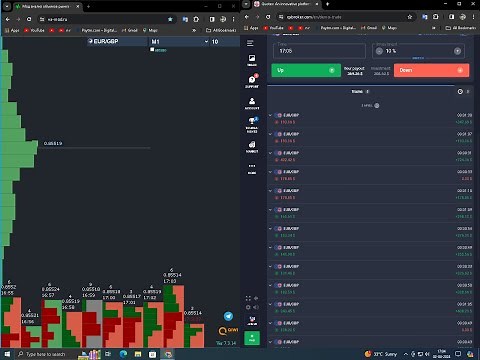The height and width of the screenshot is (360, 480).
Task: Open the tab search dropdown in the left window
Action: pyautogui.click(x=8, y=6)
